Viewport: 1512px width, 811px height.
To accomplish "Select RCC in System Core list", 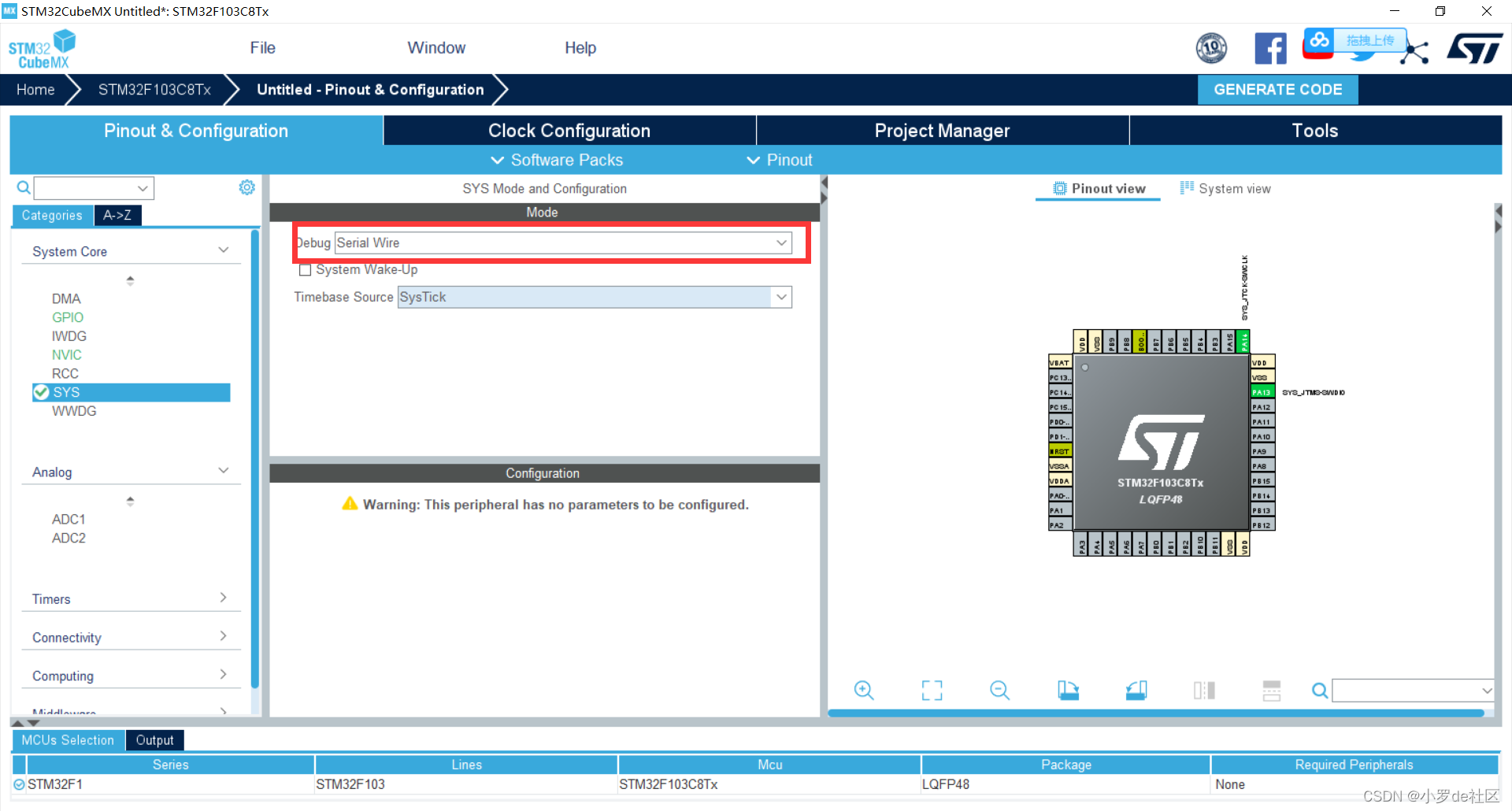I will pyautogui.click(x=65, y=373).
